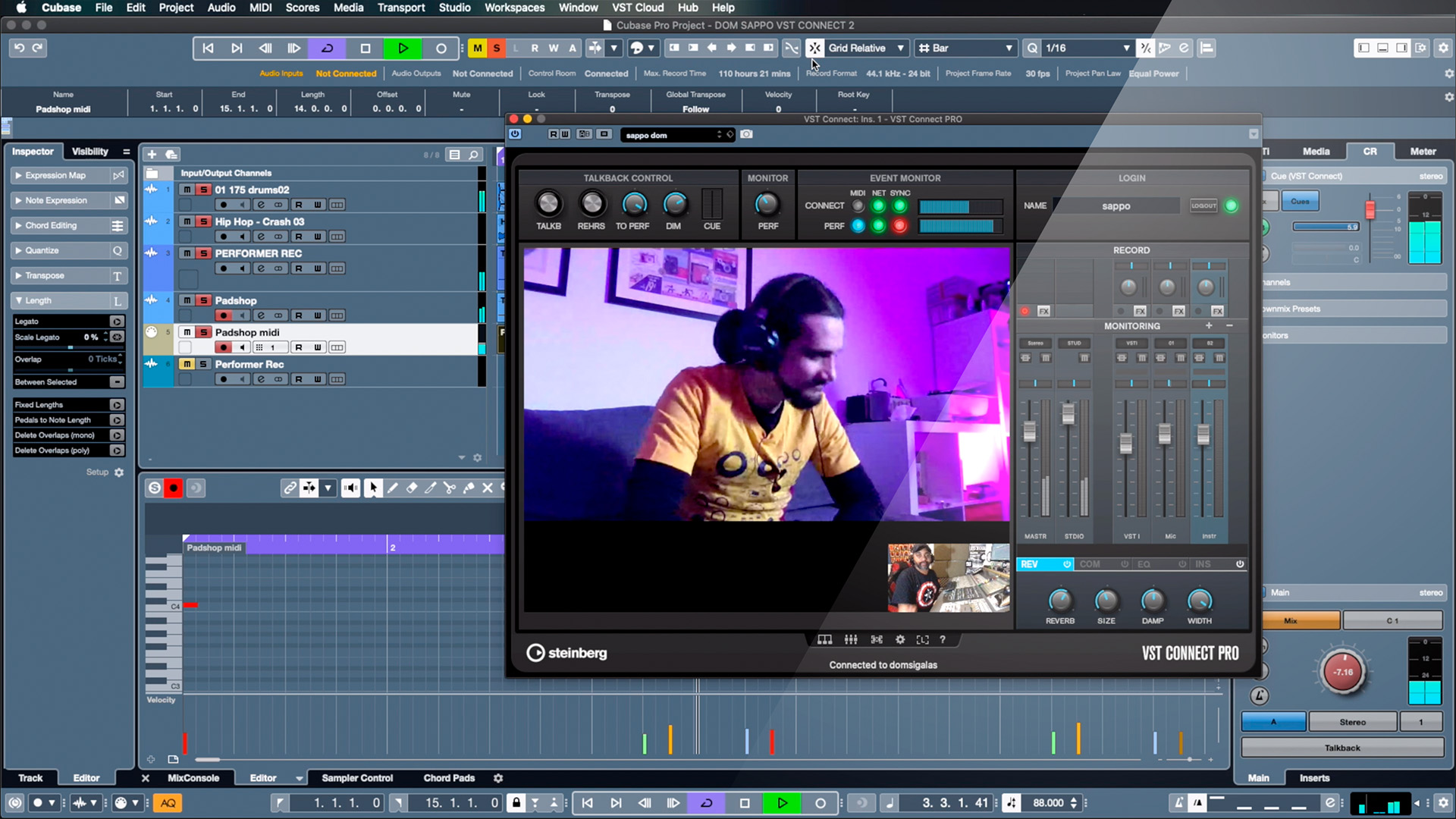Go to previous marker in top transport
This screenshot has height=819, width=1456.
208,48
